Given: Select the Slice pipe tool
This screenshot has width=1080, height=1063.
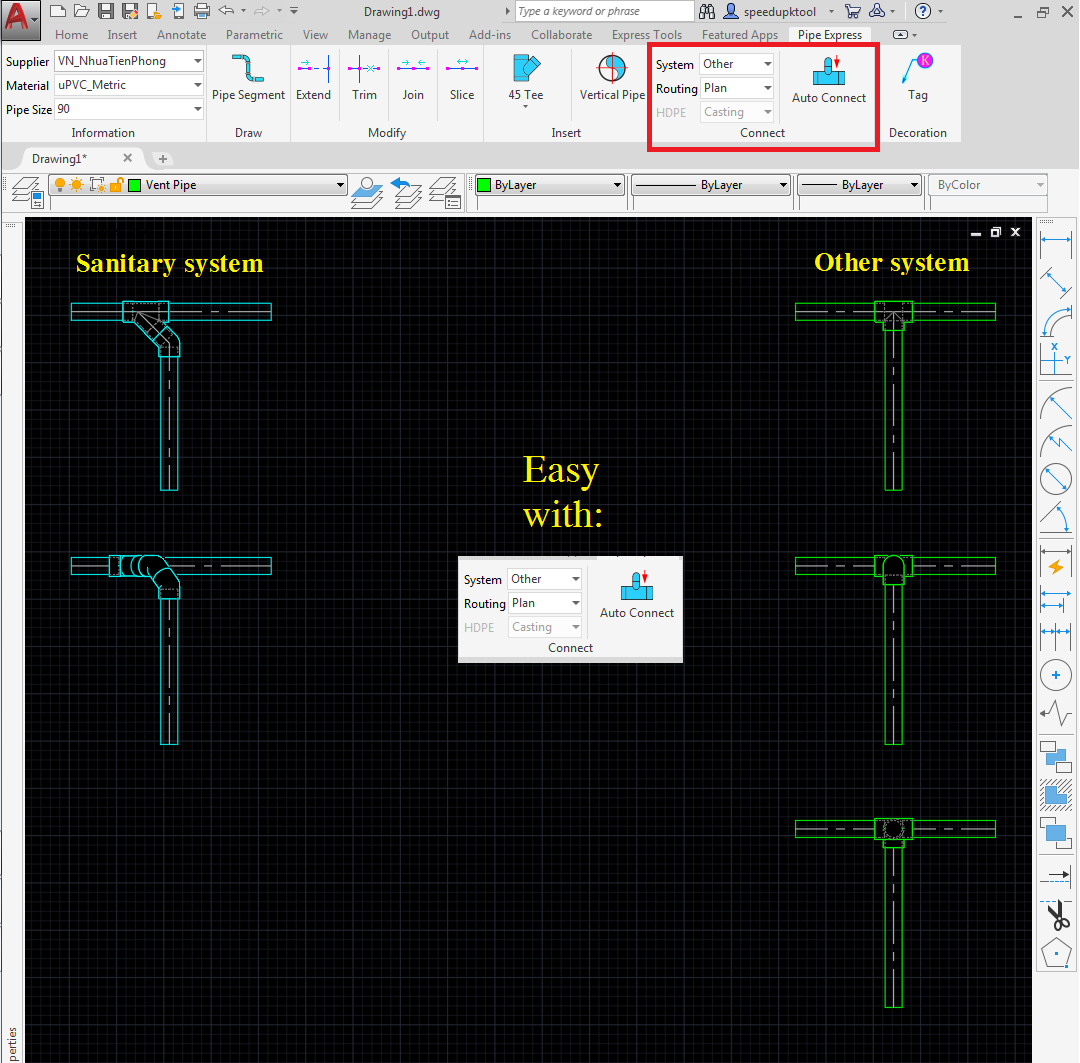Looking at the screenshot, I should click(461, 77).
